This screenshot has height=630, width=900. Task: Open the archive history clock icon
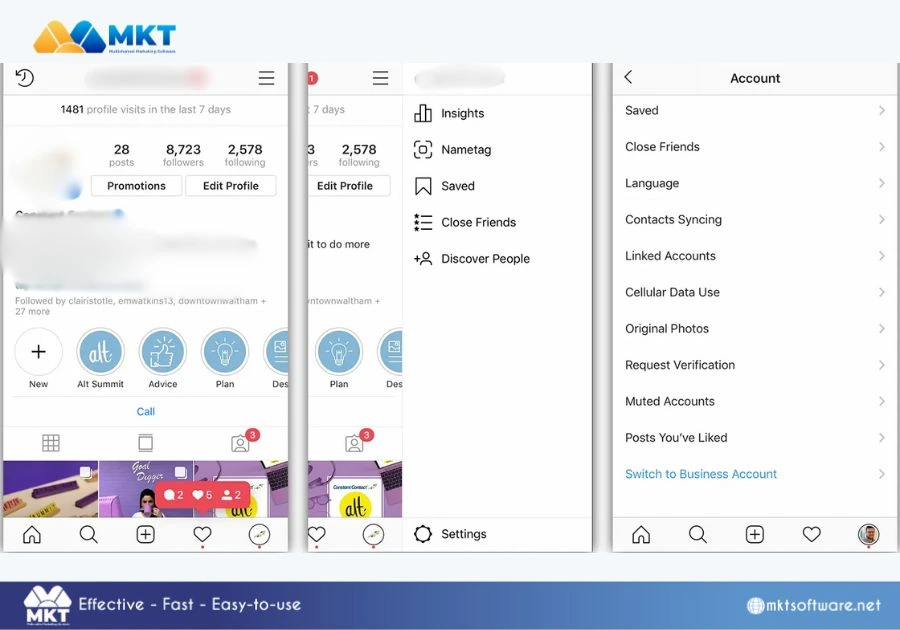coord(25,77)
